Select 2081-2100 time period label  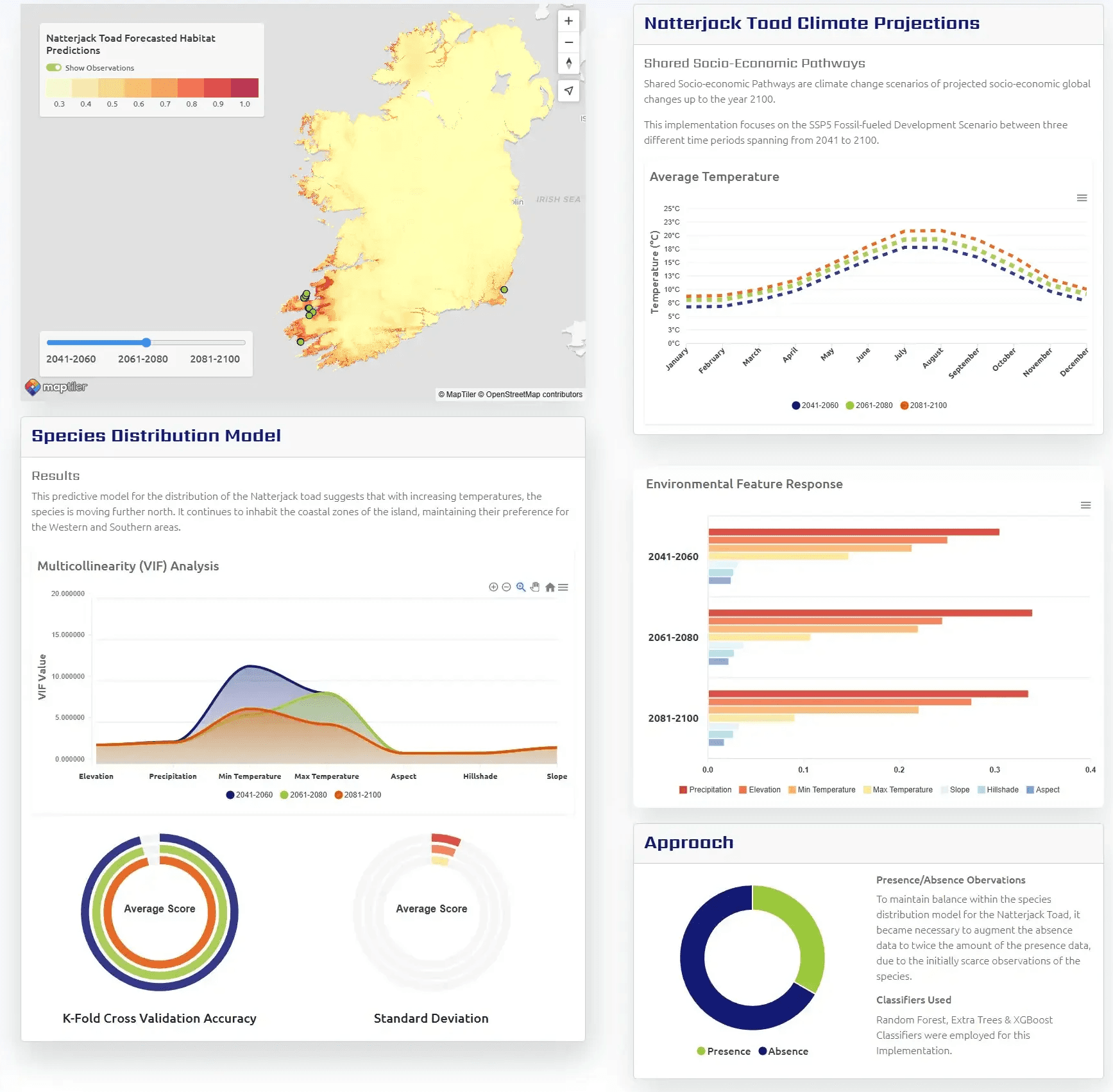[x=215, y=359]
